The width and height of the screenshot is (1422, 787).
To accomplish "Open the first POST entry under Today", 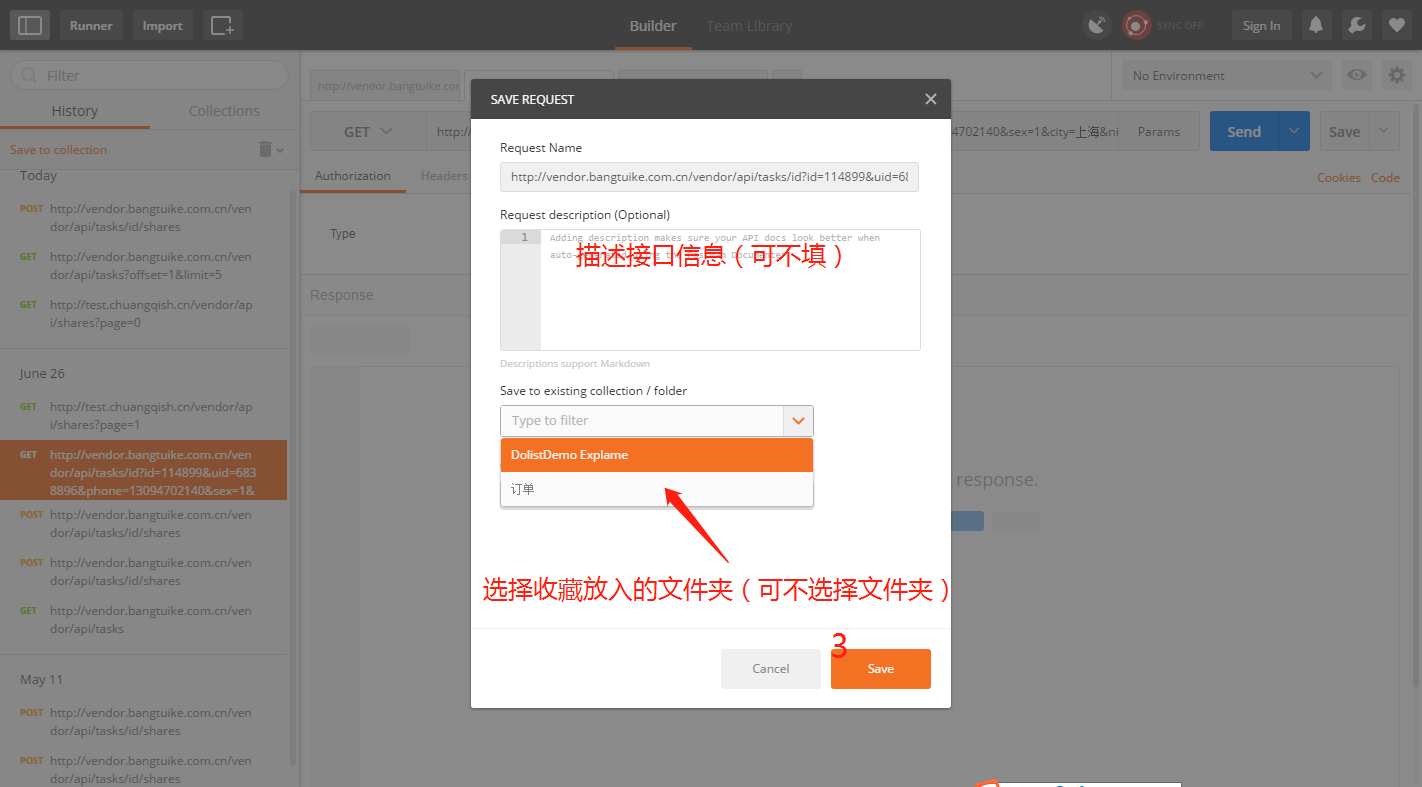I will pyautogui.click(x=143, y=218).
